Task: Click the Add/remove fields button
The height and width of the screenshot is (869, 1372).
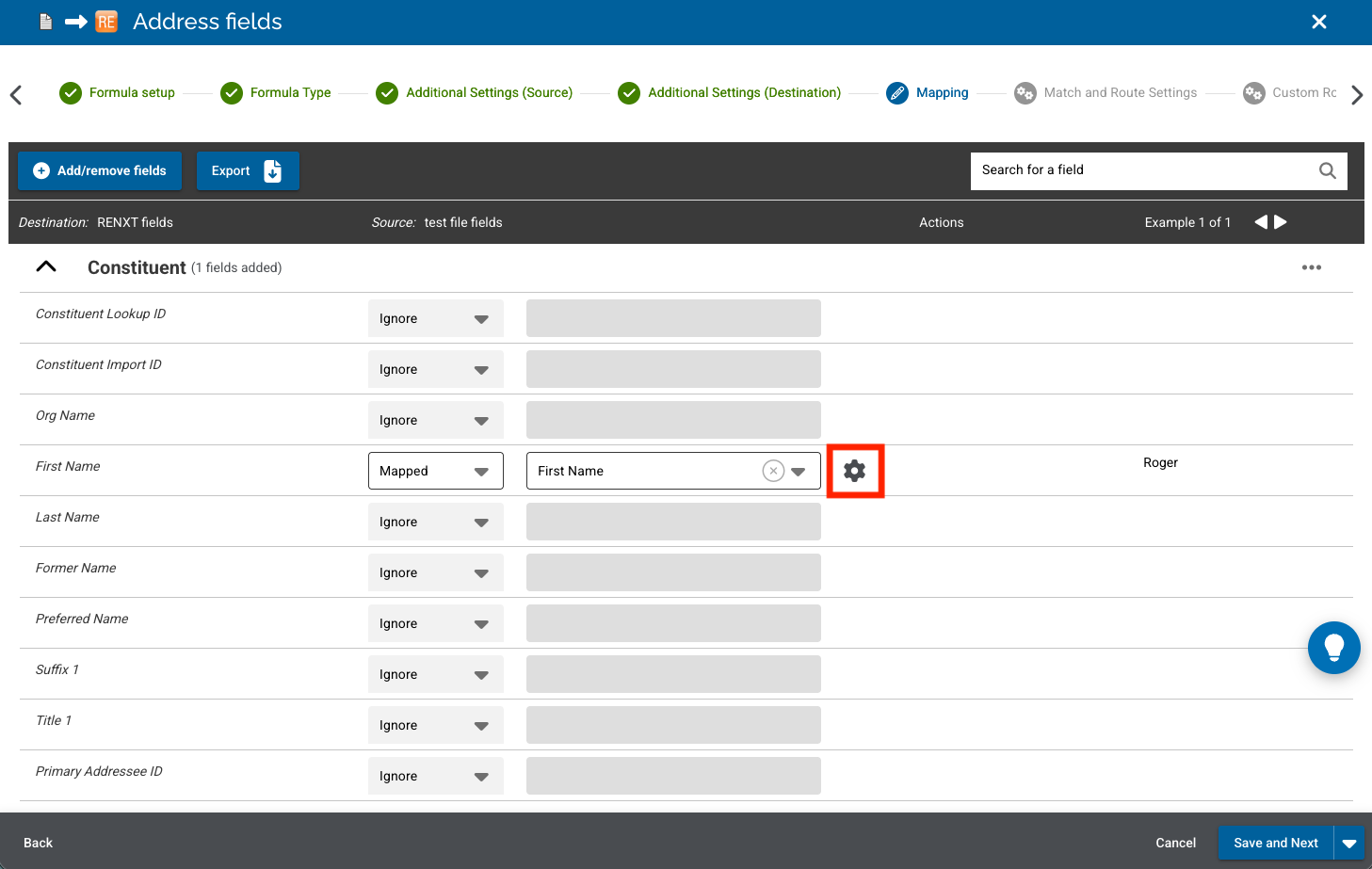Action: (x=100, y=170)
